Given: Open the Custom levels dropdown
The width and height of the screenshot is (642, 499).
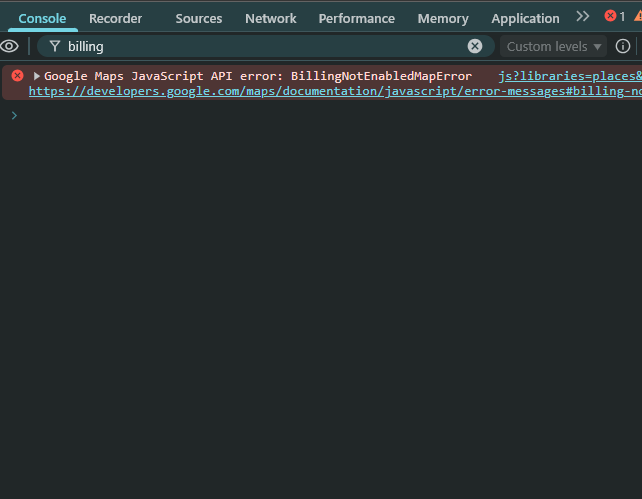Looking at the screenshot, I should (x=555, y=46).
